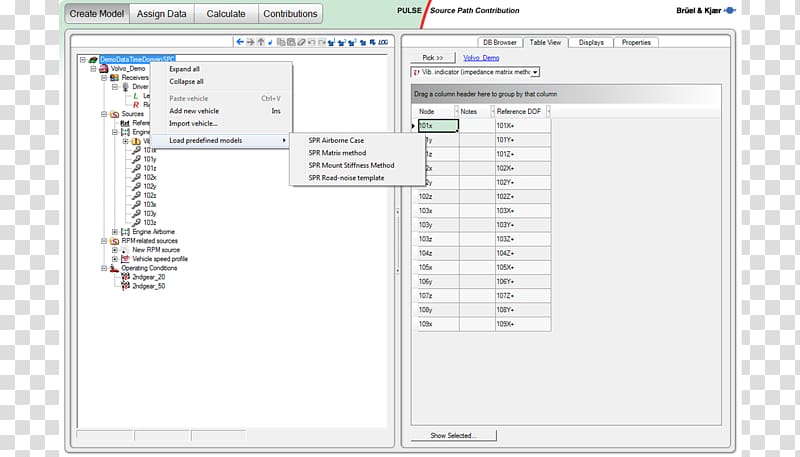Screen dimensions: 800x457
Task: Click the warning vibration indicator icon in the tree
Action: pyautogui.click(x=136, y=141)
